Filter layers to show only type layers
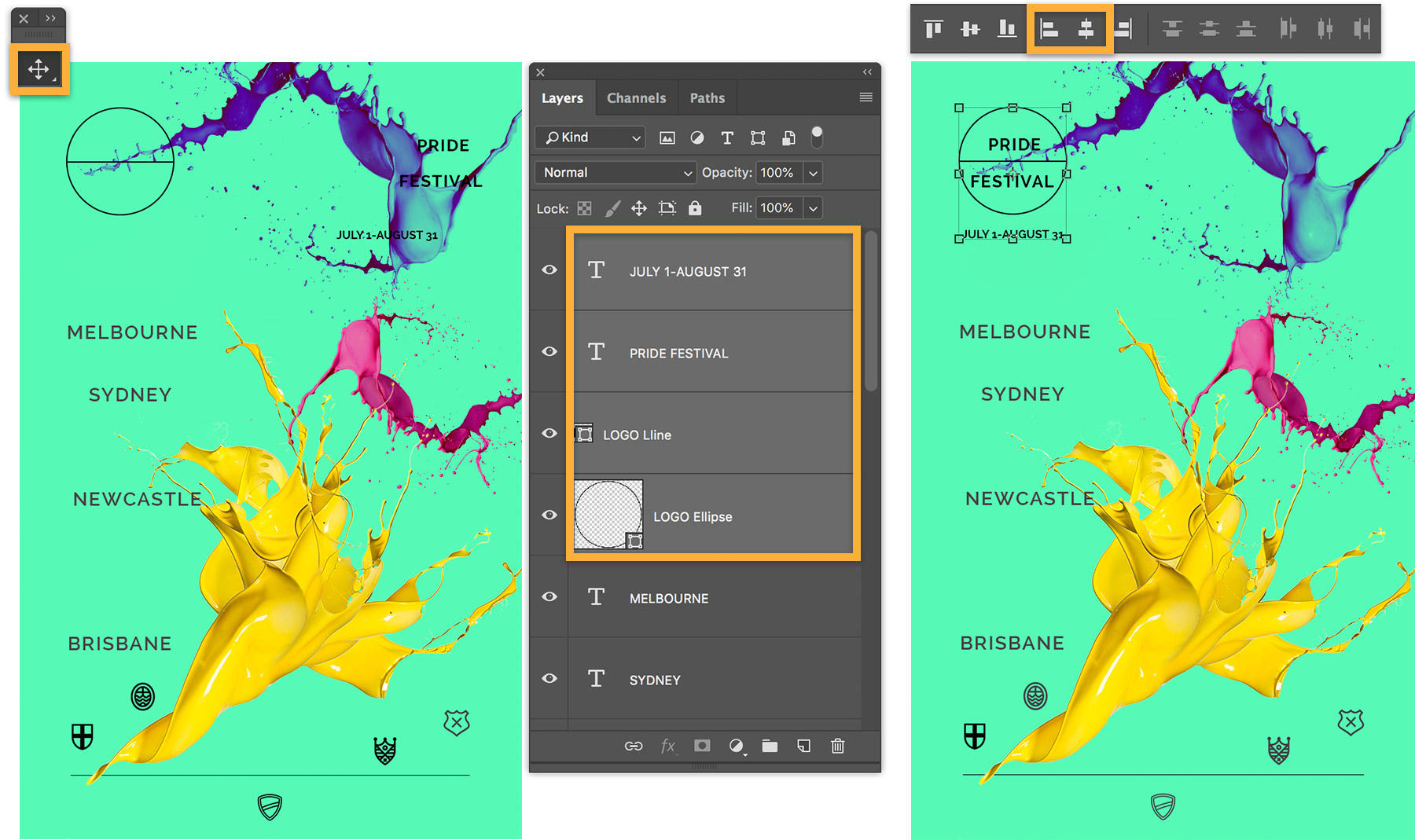The image size is (1415, 840). [x=726, y=138]
